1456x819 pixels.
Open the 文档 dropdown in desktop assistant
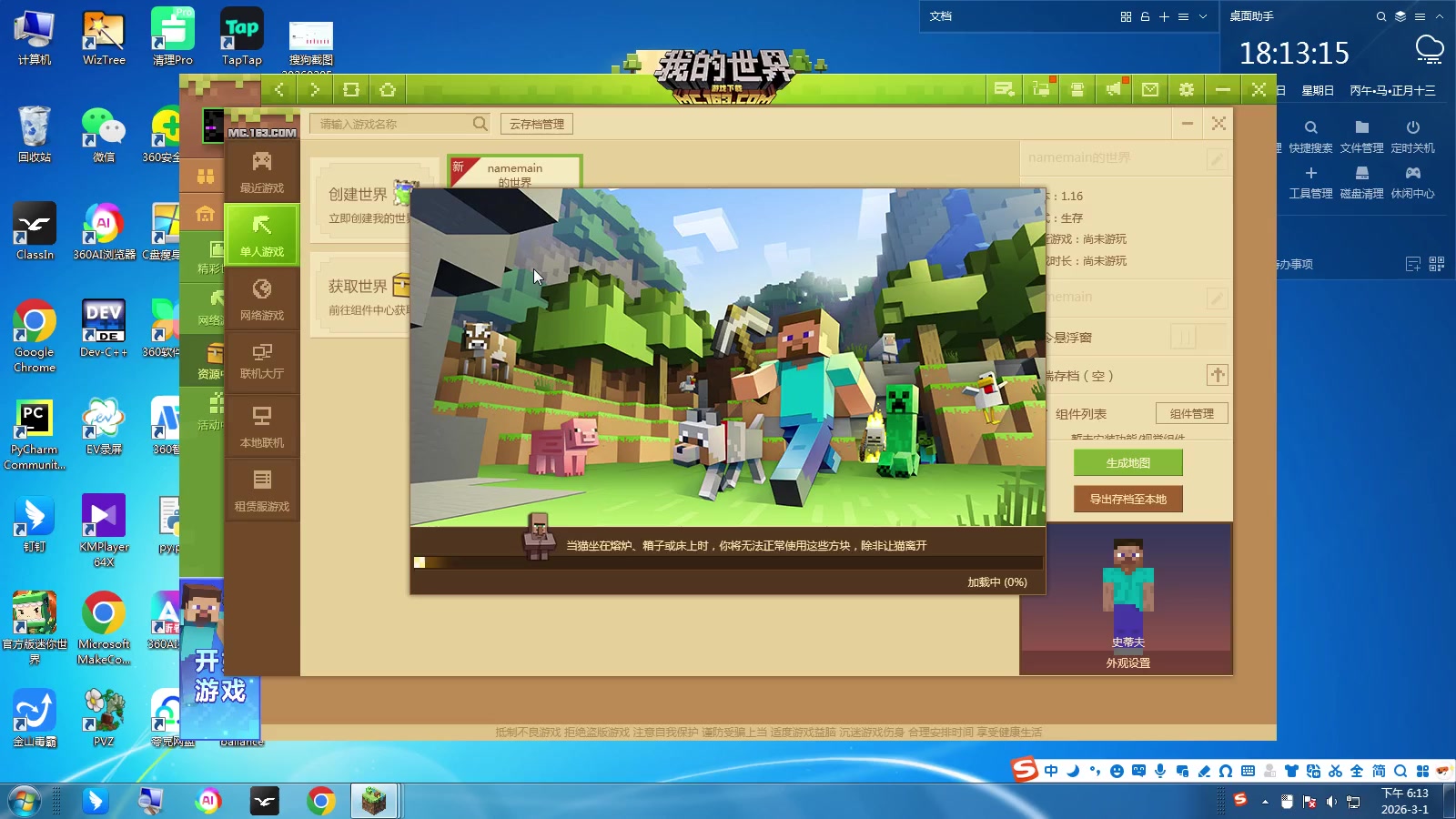click(x=1203, y=16)
